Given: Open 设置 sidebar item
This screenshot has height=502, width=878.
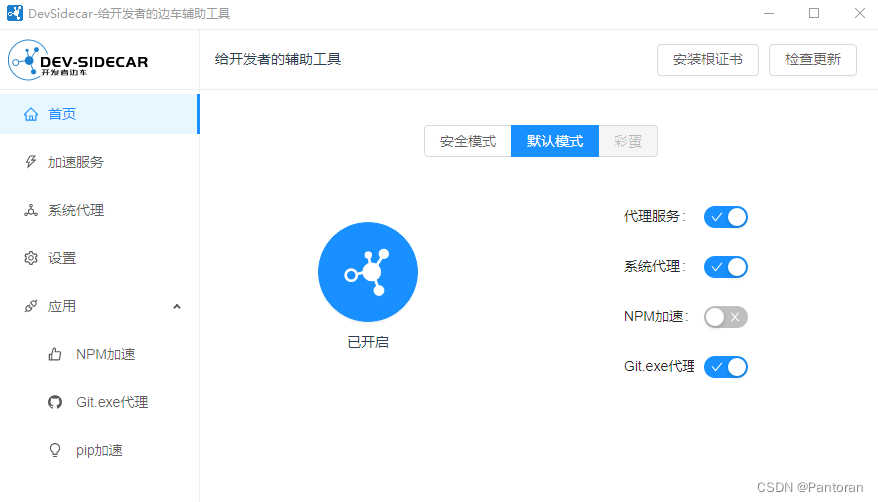Looking at the screenshot, I should (99, 258).
